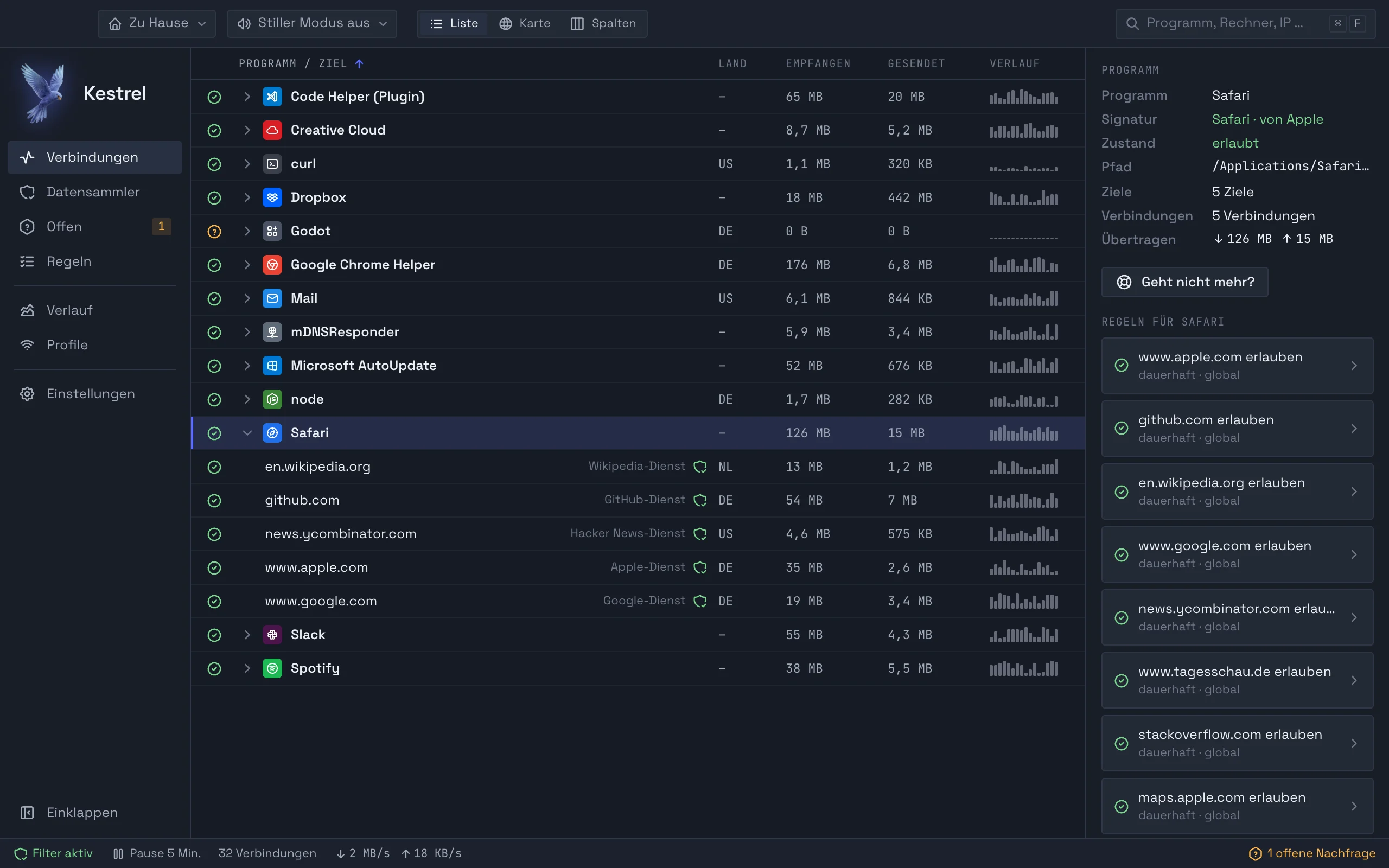Click the node app icon
Screen dimensions: 1389x868
[272, 400]
